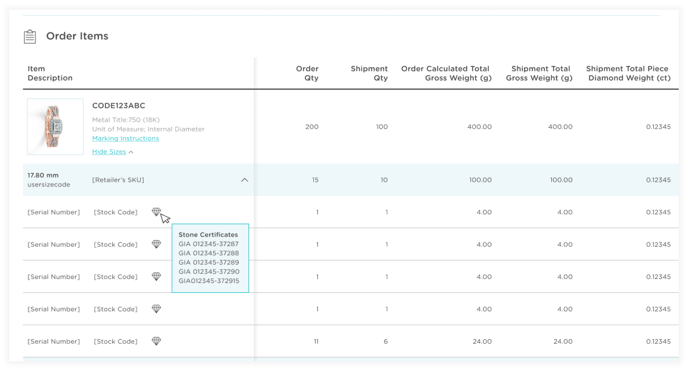This screenshot has width=688, height=371.
Task: Click the [Stock Code] cell in the 24.00 row
Action: click(115, 341)
